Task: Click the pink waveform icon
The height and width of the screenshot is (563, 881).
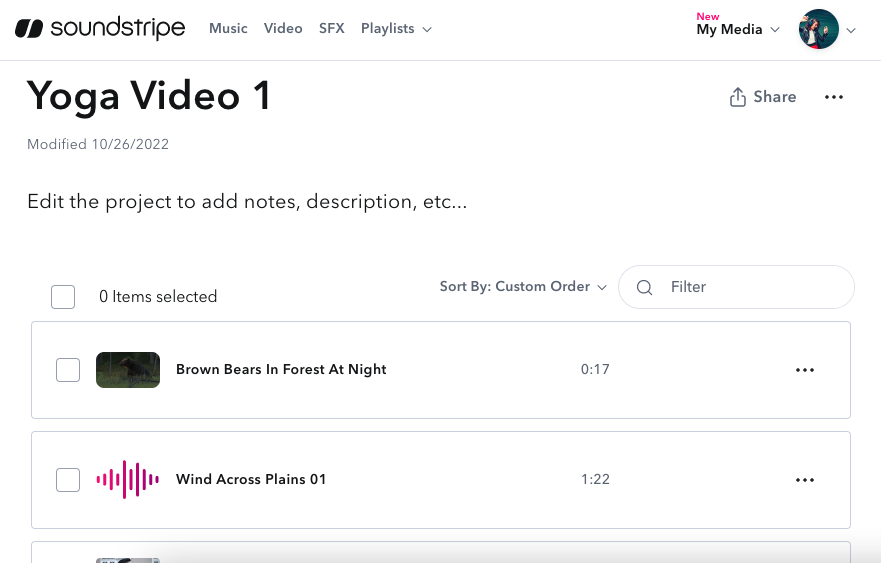Action: click(127, 480)
